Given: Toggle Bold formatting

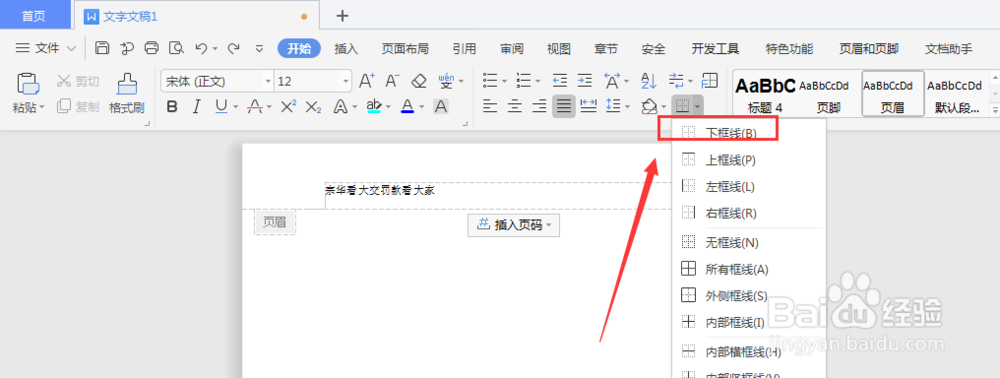Looking at the screenshot, I should click(172, 106).
